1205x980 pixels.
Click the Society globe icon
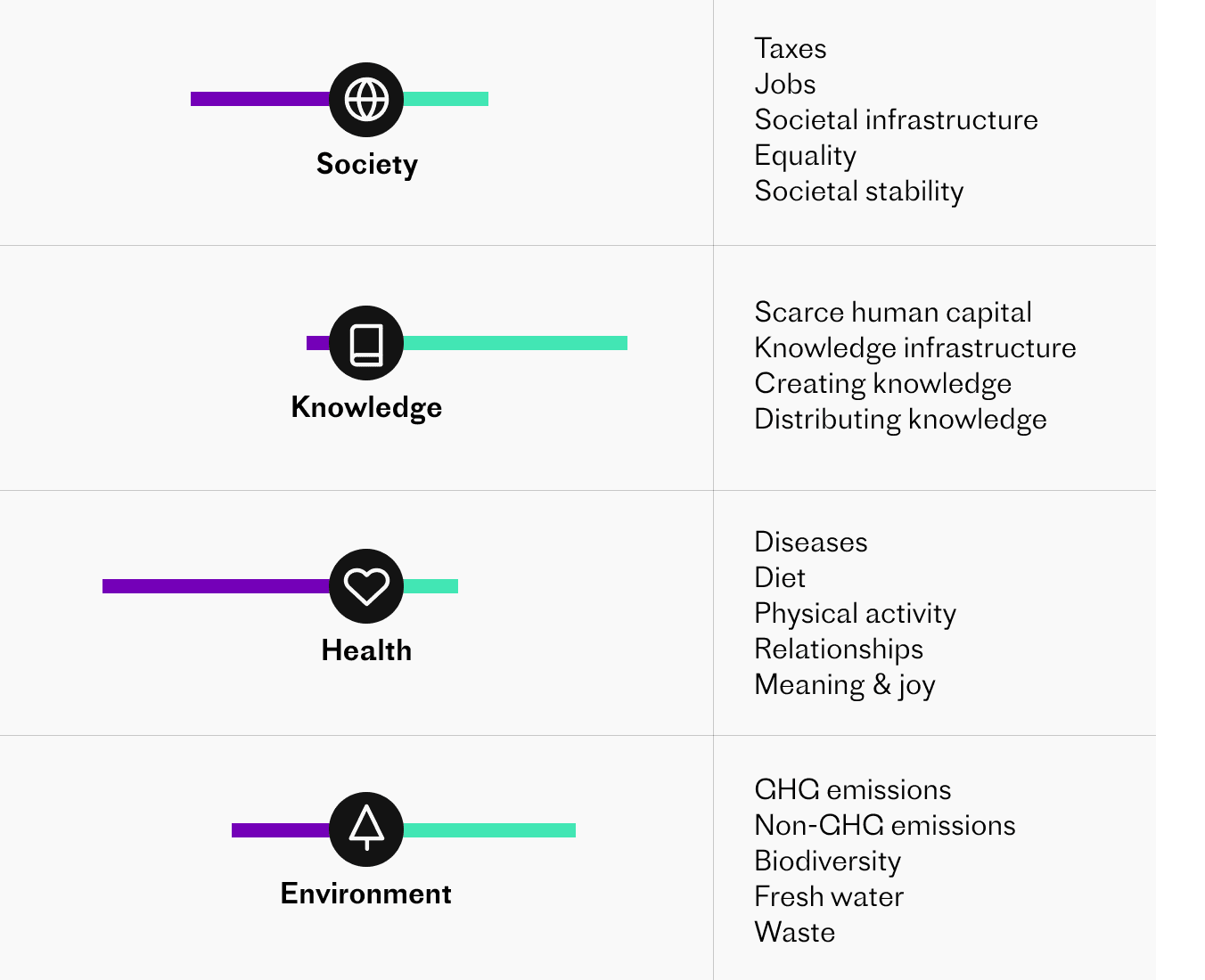[x=366, y=99]
